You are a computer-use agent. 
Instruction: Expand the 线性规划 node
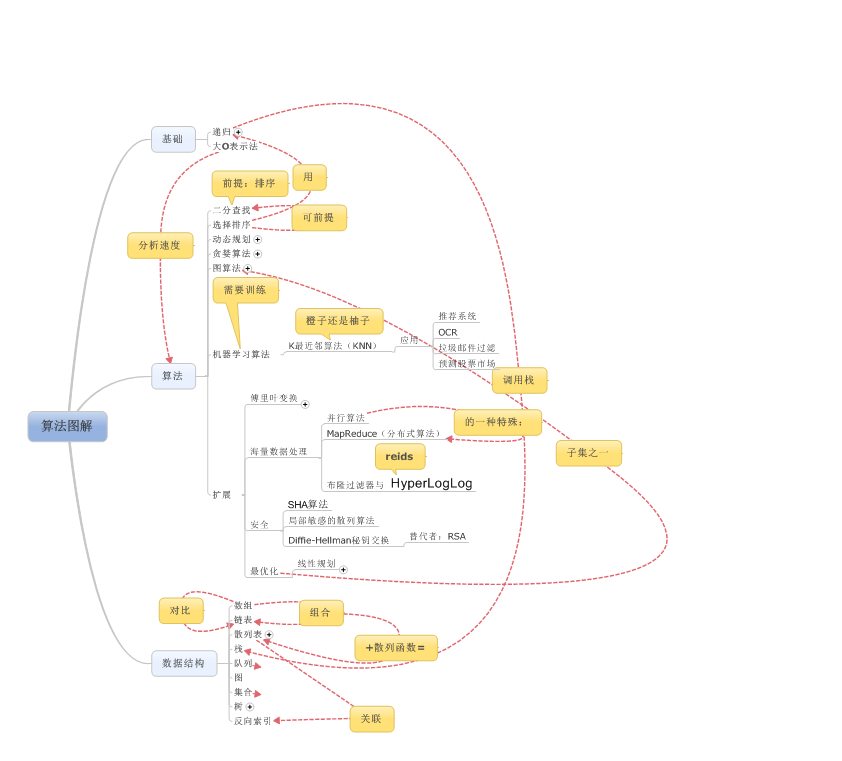coord(343,569)
